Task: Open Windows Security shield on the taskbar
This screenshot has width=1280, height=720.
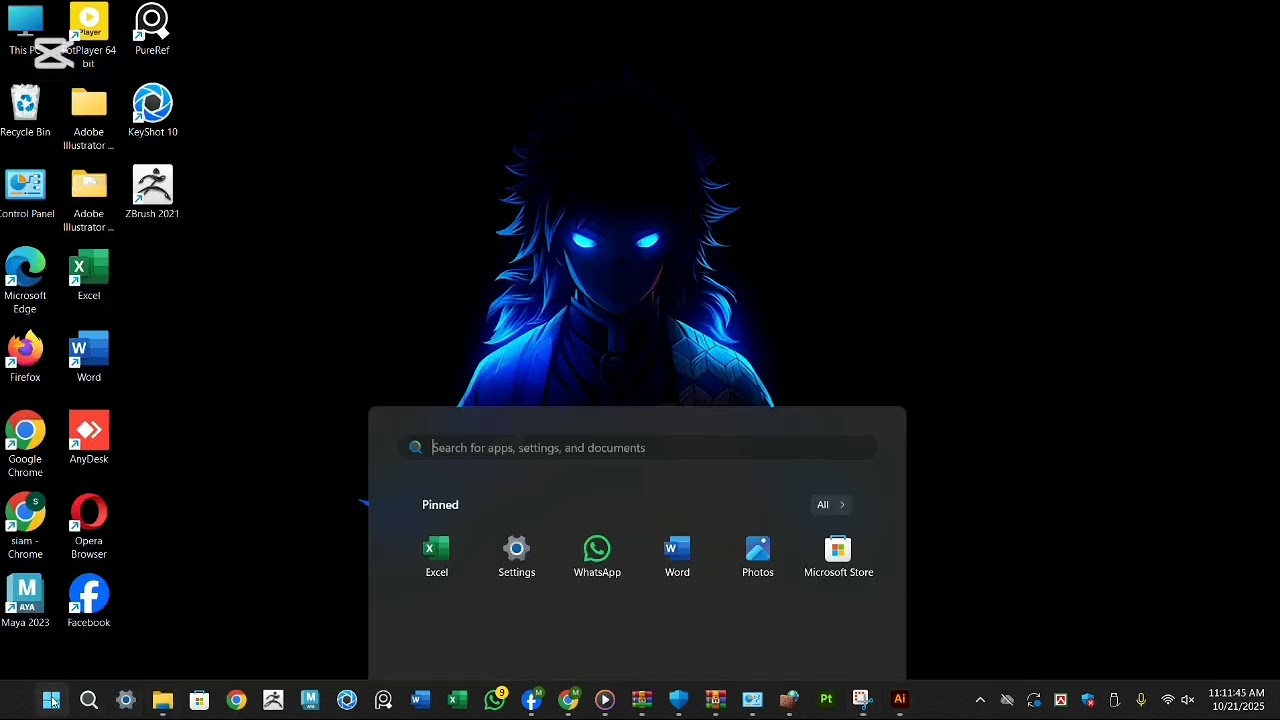Action: coord(679,700)
